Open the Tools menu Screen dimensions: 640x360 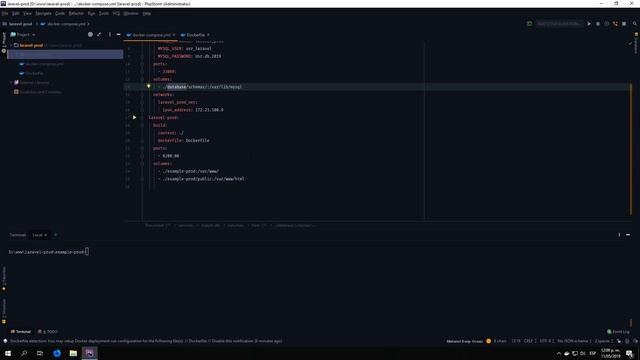[104, 13]
